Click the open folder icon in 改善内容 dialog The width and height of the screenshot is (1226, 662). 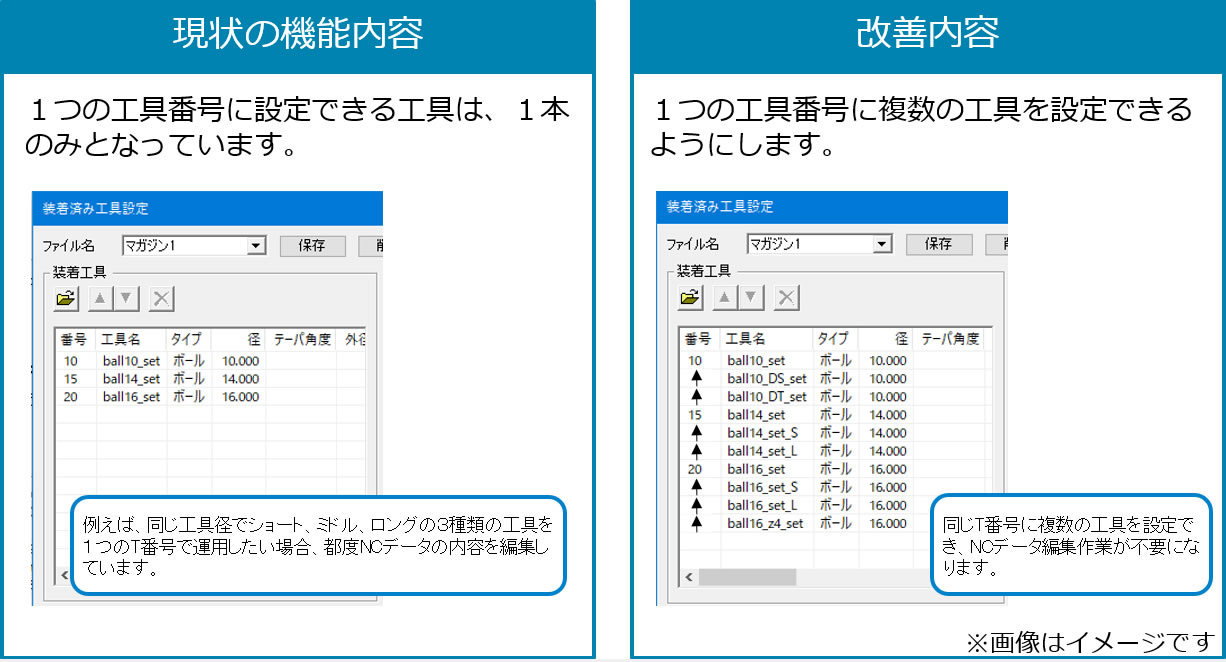click(x=690, y=297)
